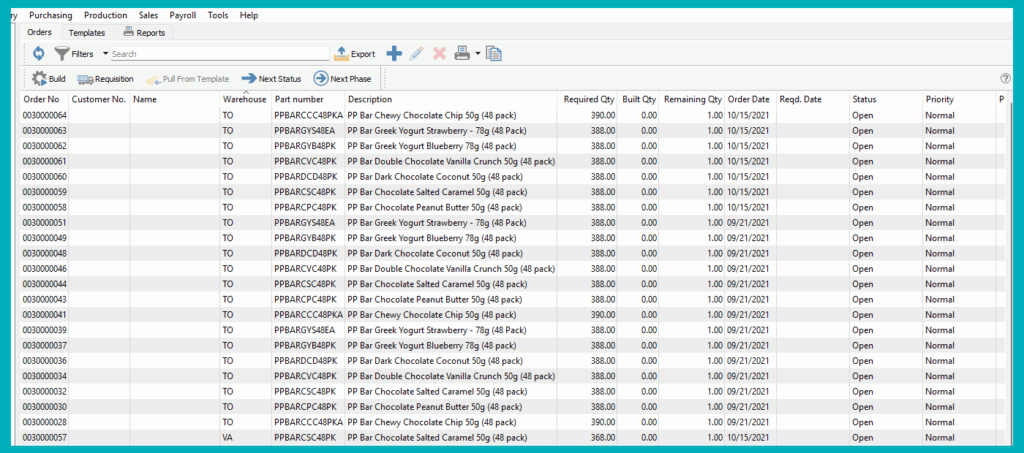Select order 0030000034
Viewport: 1024px width, 453px height.
pyautogui.click(x=512, y=376)
